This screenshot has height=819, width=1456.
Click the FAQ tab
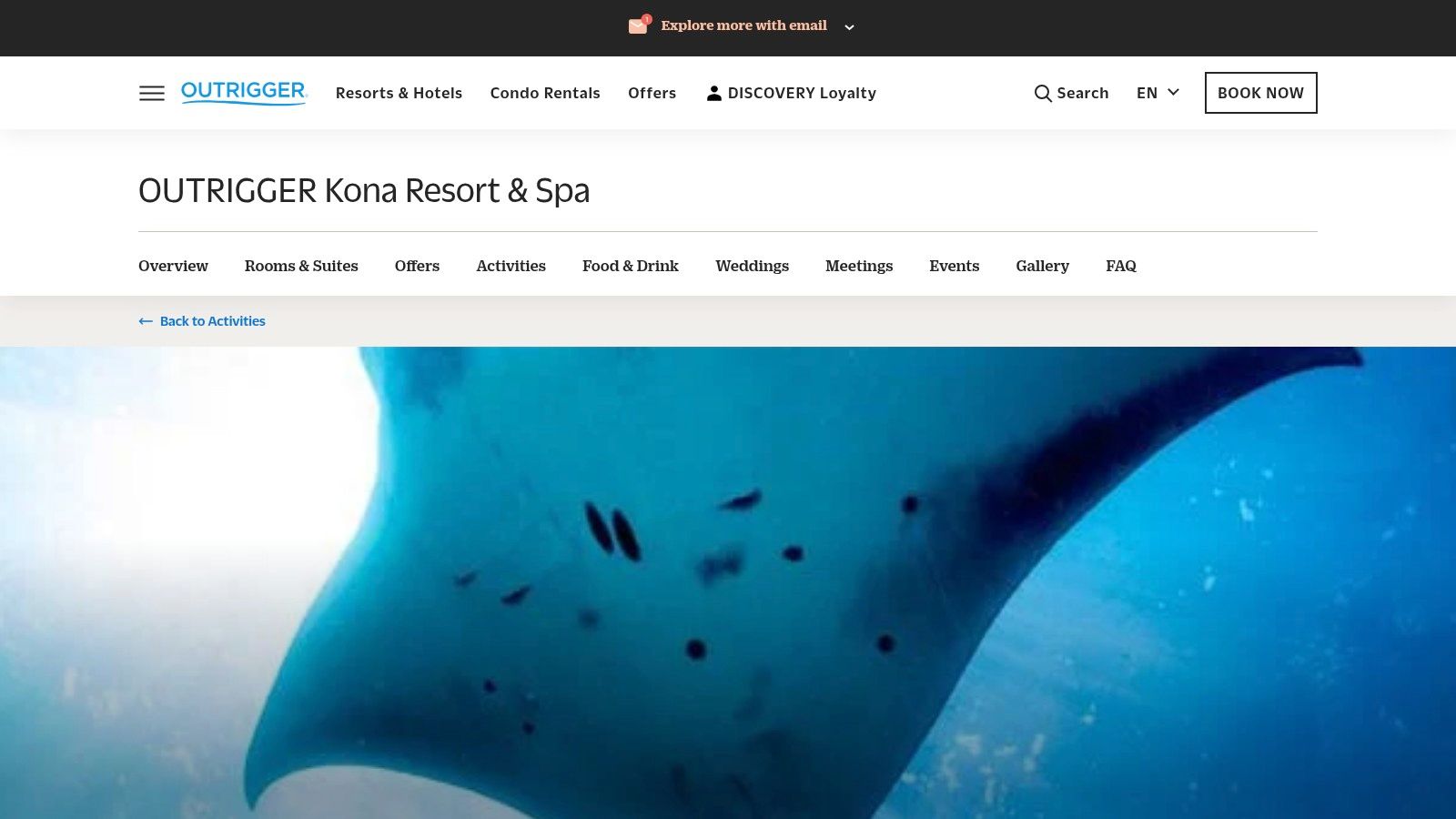coord(1120,266)
